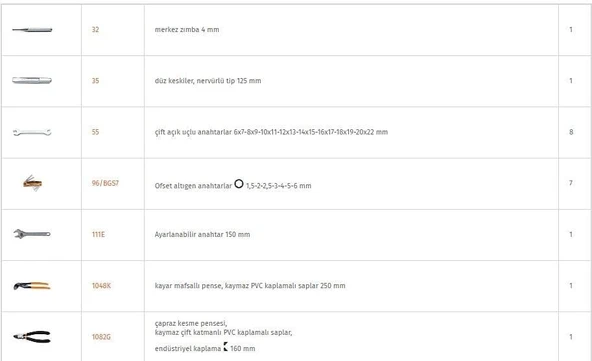Click the adjustable wrench image
The width and height of the screenshot is (592, 361).
pos(32,234)
